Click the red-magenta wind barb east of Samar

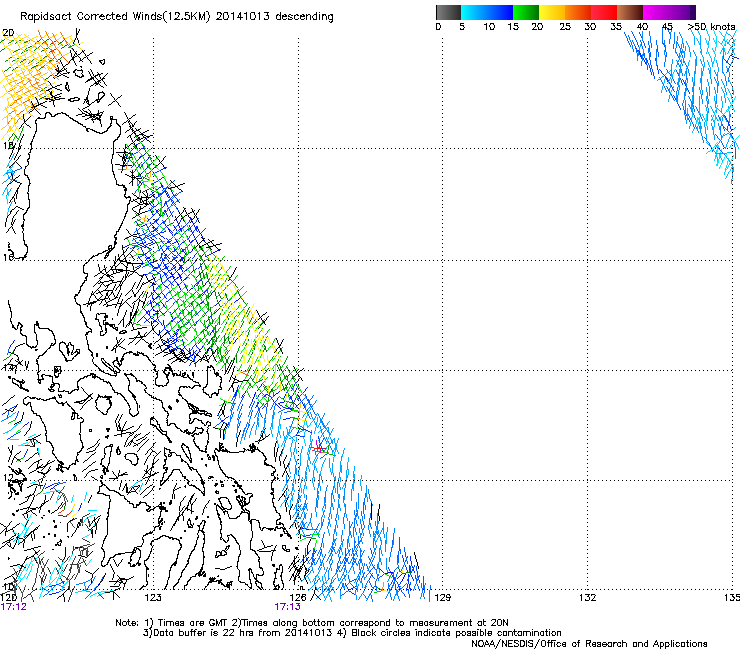(320, 448)
